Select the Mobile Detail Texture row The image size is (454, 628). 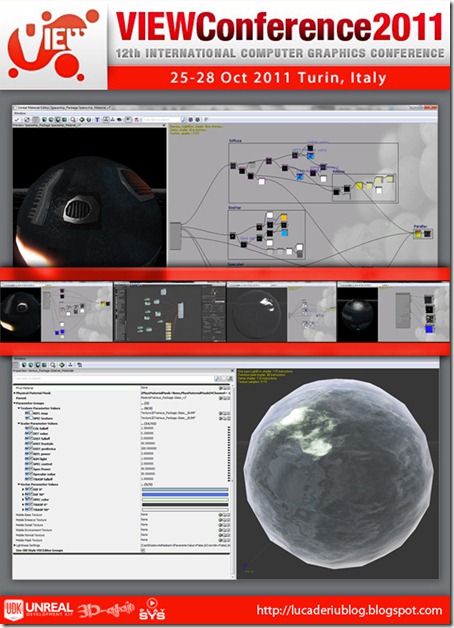click(122, 525)
